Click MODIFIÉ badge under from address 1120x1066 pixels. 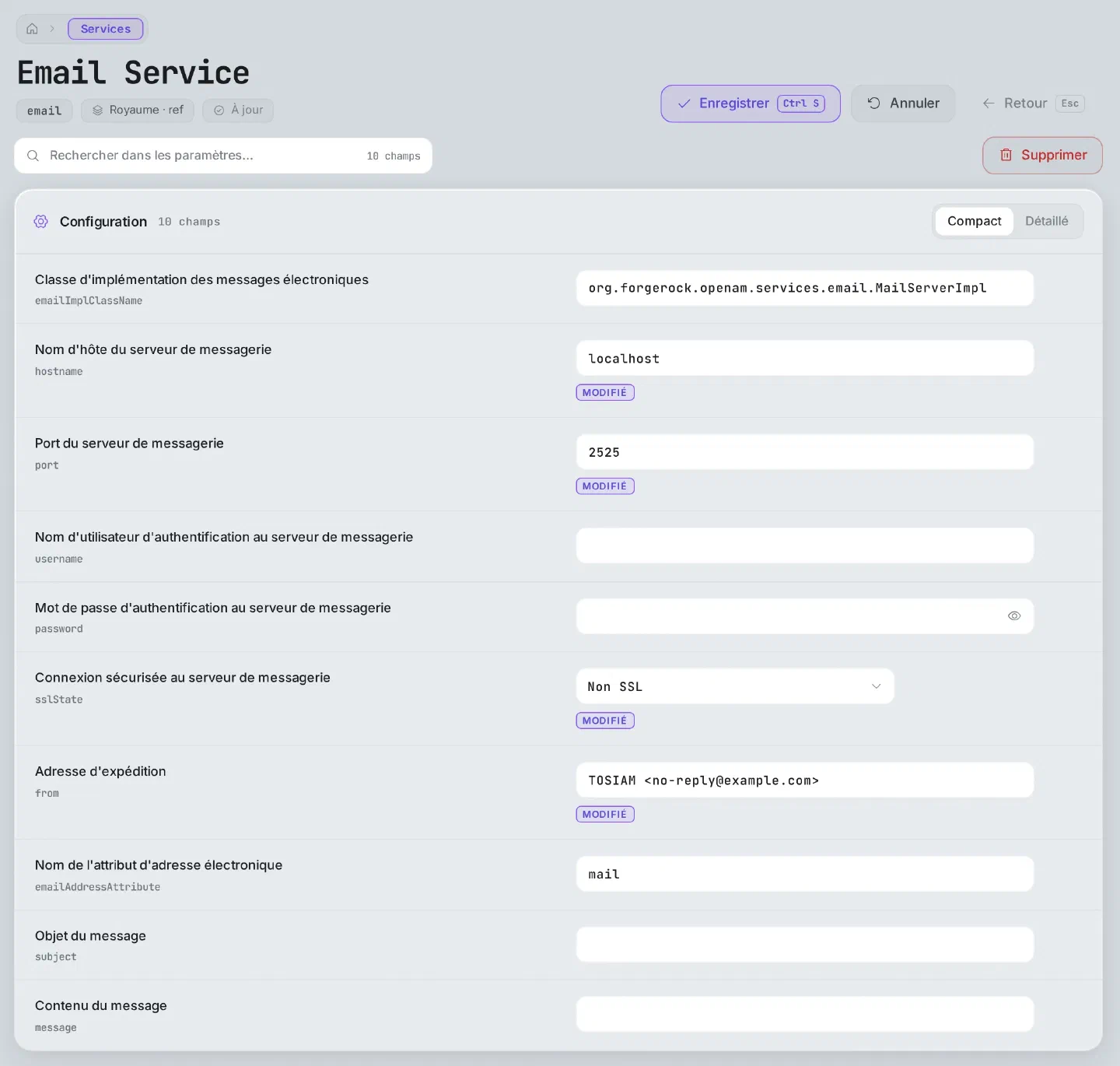click(605, 814)
